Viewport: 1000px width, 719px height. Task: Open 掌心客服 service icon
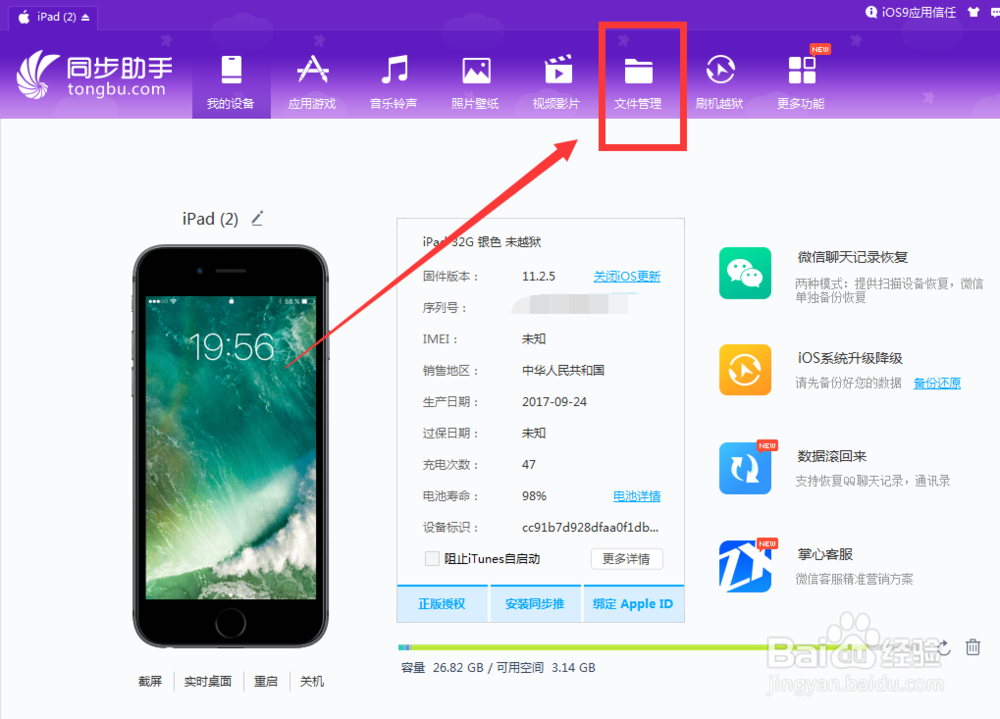click(745, 567)
